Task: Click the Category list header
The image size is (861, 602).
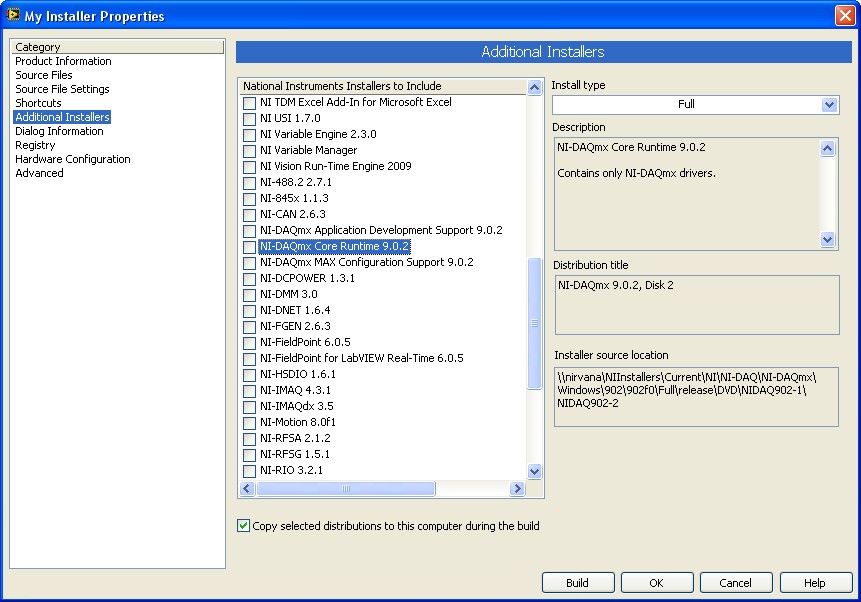Action: click(118, 47)
